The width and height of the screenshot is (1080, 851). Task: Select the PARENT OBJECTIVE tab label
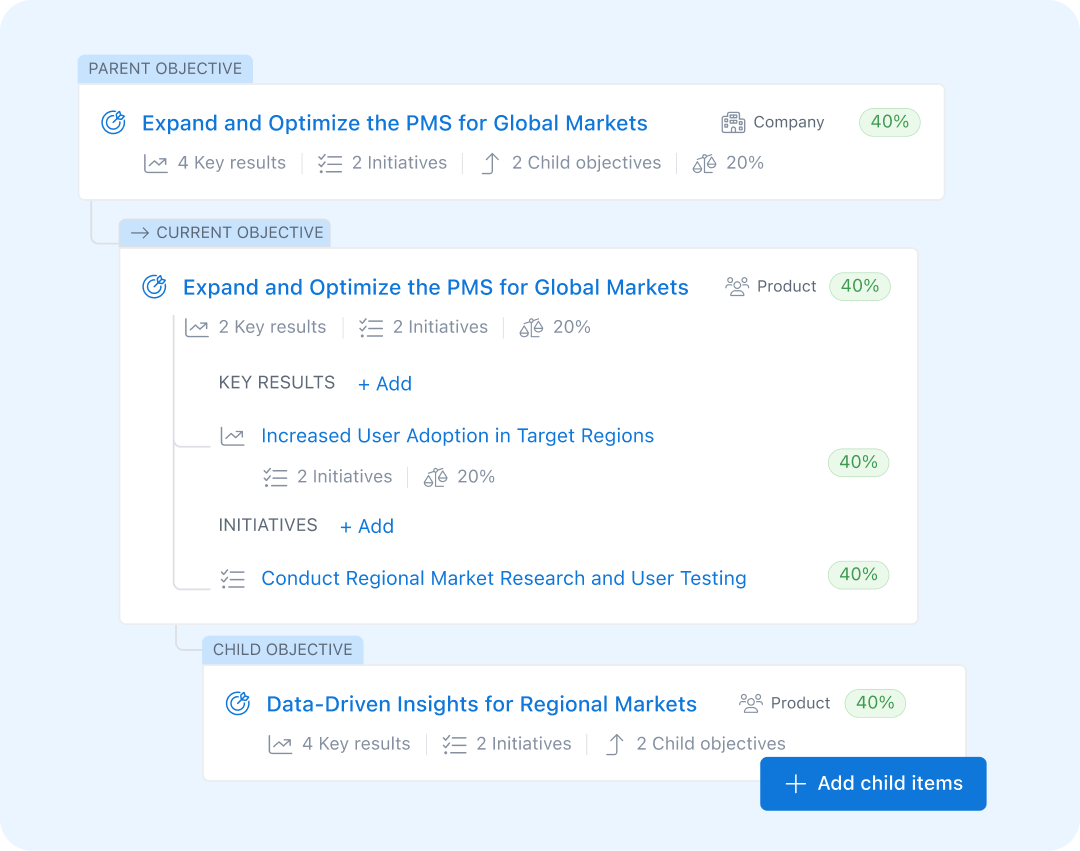(165, 69)
